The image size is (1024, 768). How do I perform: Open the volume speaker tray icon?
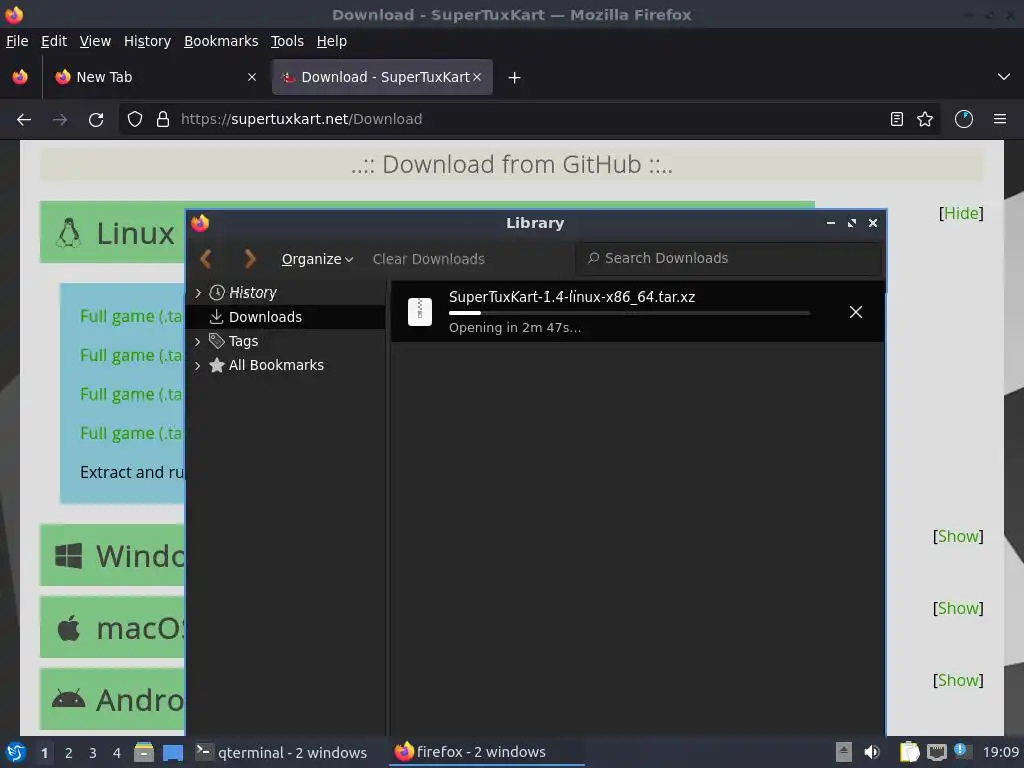pos(872,753)
